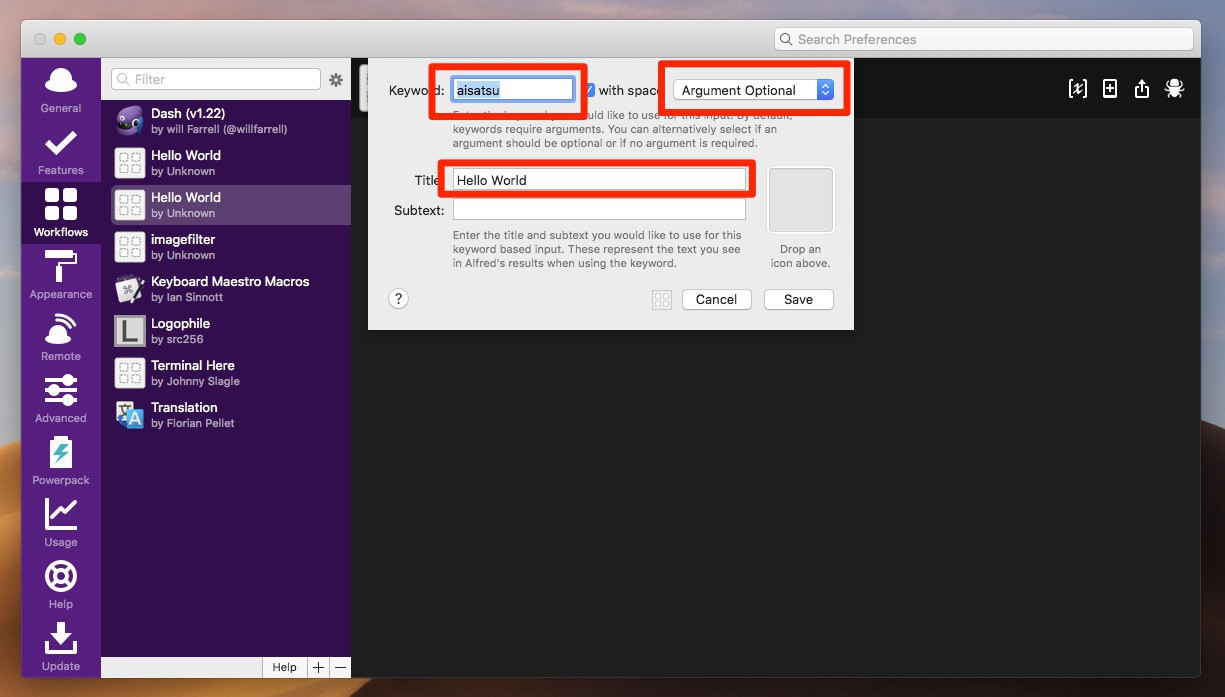Click the workflow Filter search field
Screen dimensions: 1225x697
point(216,79)
